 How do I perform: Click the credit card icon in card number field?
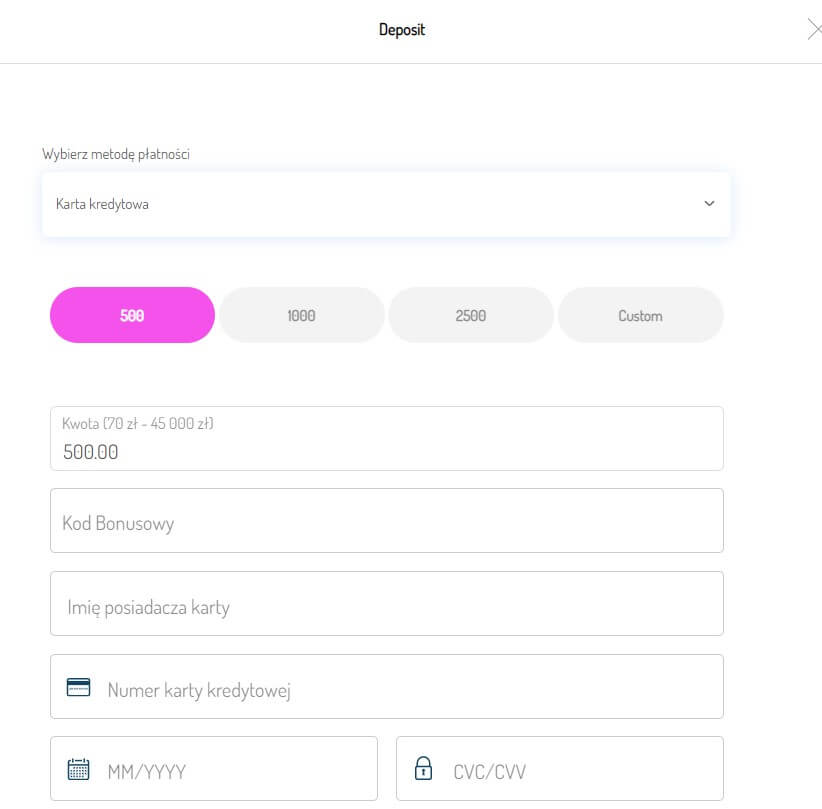78,687
